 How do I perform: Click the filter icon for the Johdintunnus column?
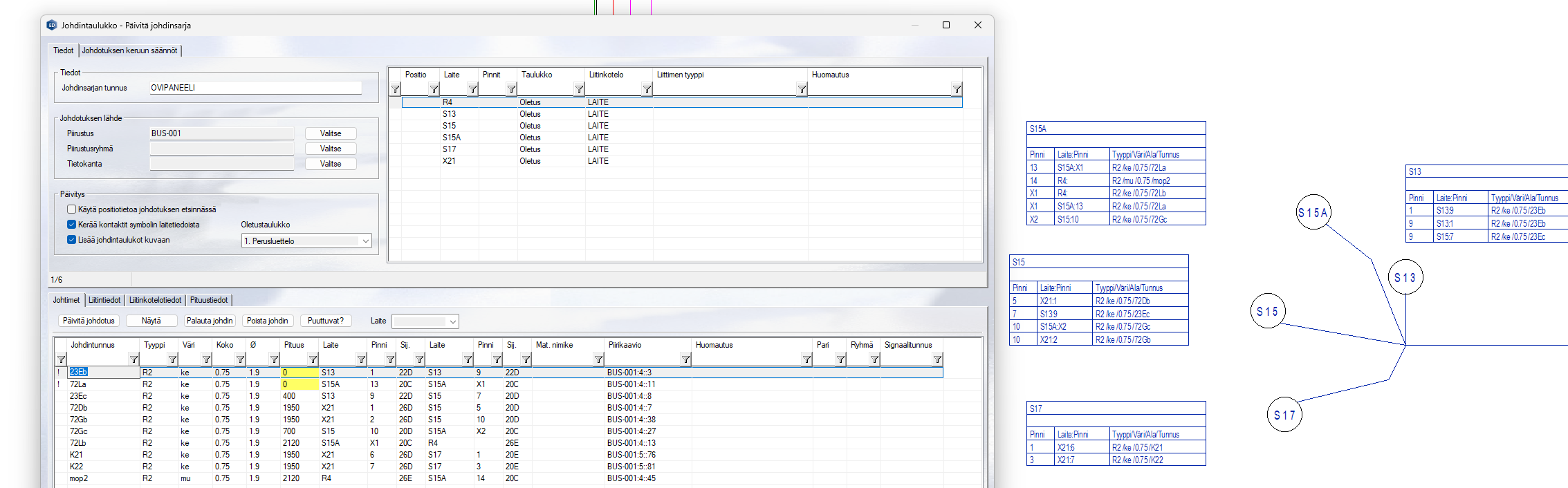[133, 359]
